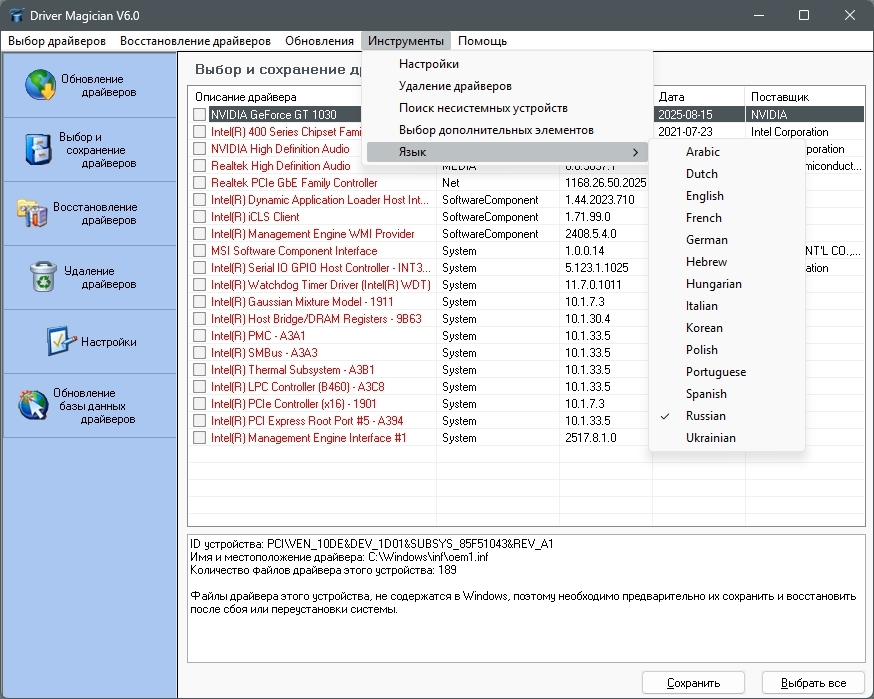
Task: Check MSI Software Component Interface checkbox
Action: tap(200, 250)
